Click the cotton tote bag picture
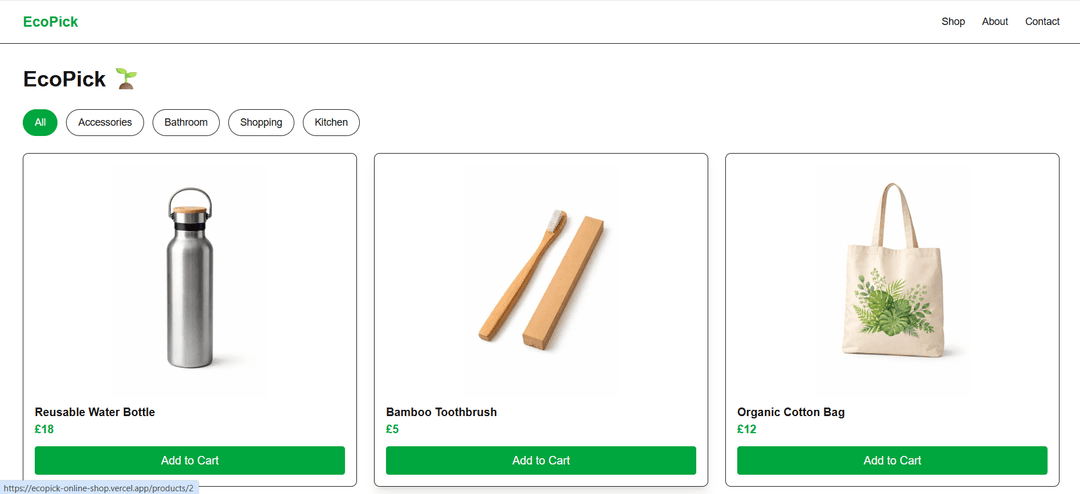This screenshot has height=494, width=1080. (892, 275)
